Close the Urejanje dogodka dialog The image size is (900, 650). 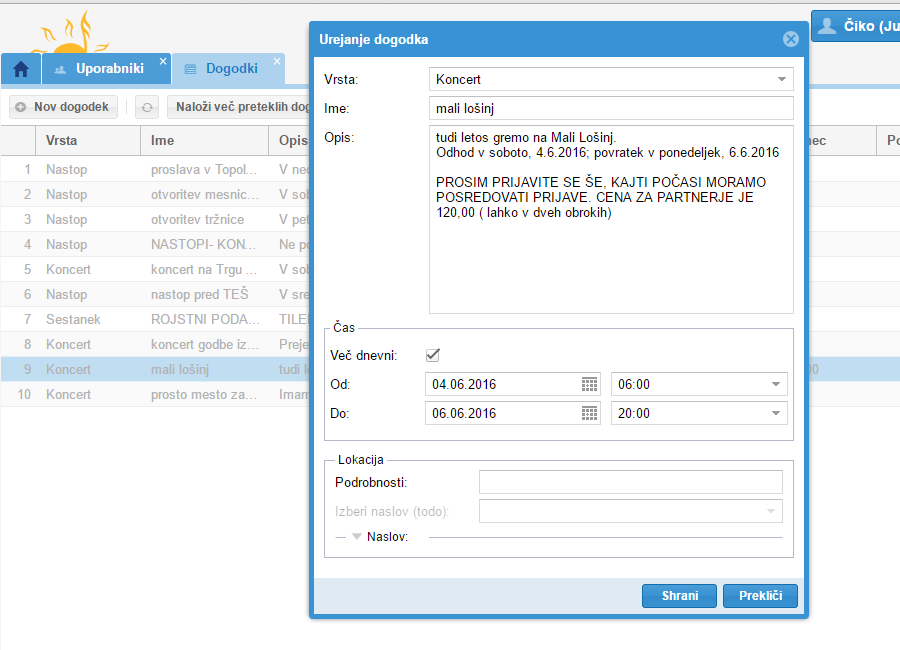click(790, 39)
